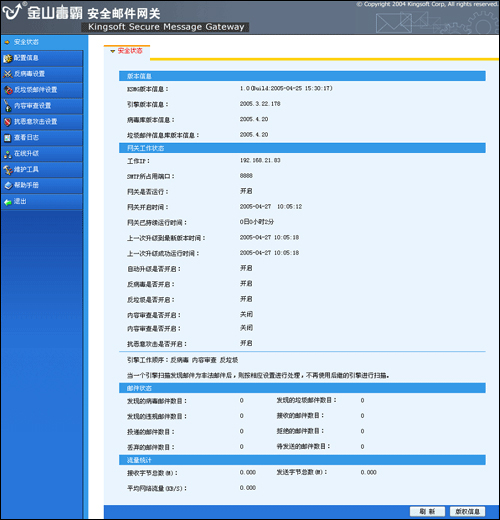Open 查看日志 via its log icon
Screen dimensions: 500x520
pyautogui.click(x=7, y=138)
